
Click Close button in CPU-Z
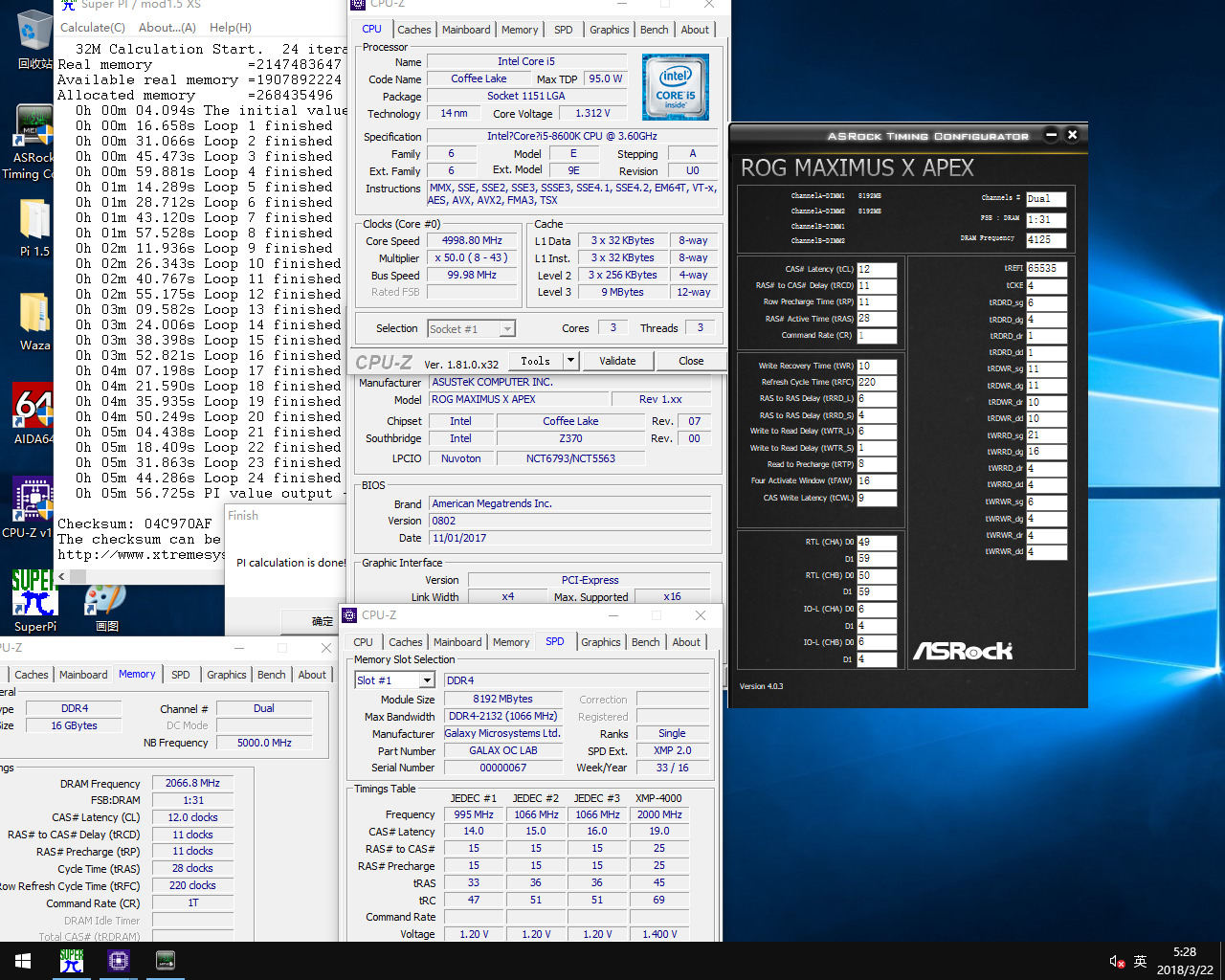tap(691, 361)
